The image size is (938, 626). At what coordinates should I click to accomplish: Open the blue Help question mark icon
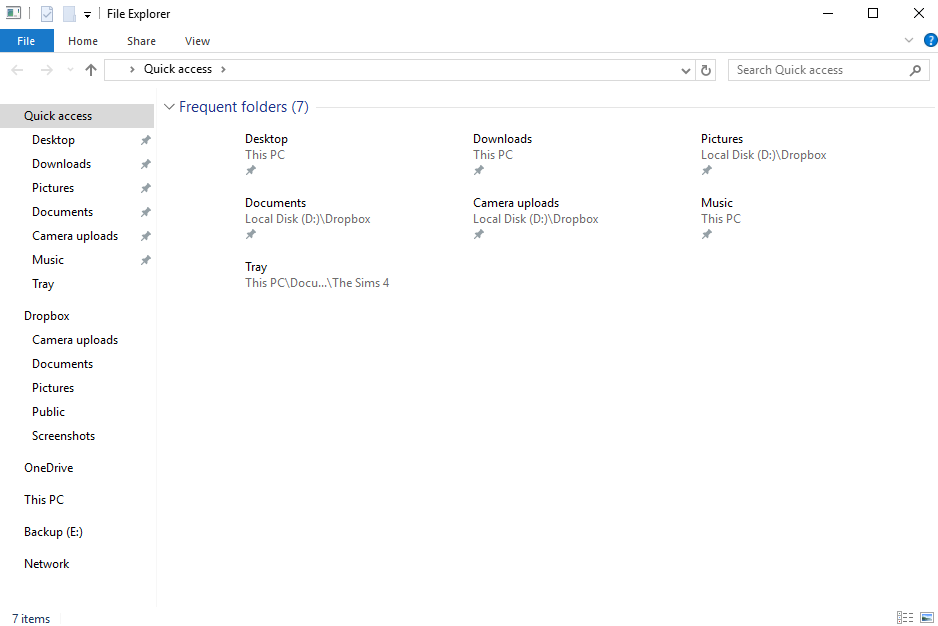click(930, 40)
